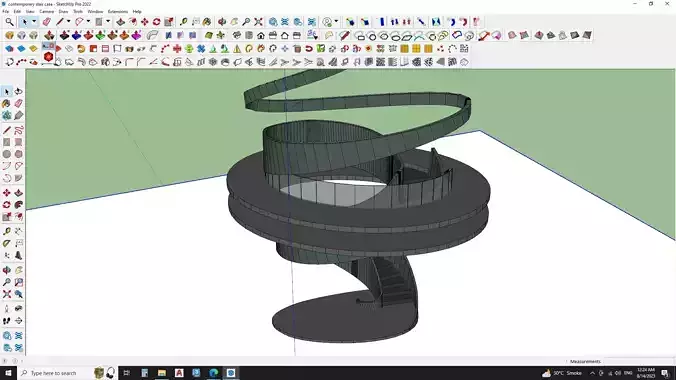Open AutoCAD from the taskbar

(179, 373)
